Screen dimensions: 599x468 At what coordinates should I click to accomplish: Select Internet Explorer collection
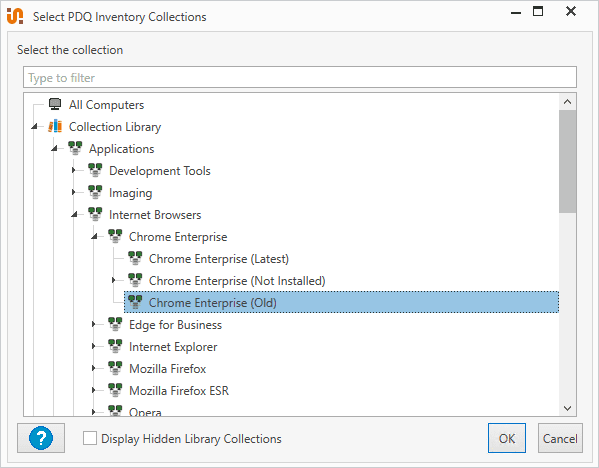coord(173,347)
